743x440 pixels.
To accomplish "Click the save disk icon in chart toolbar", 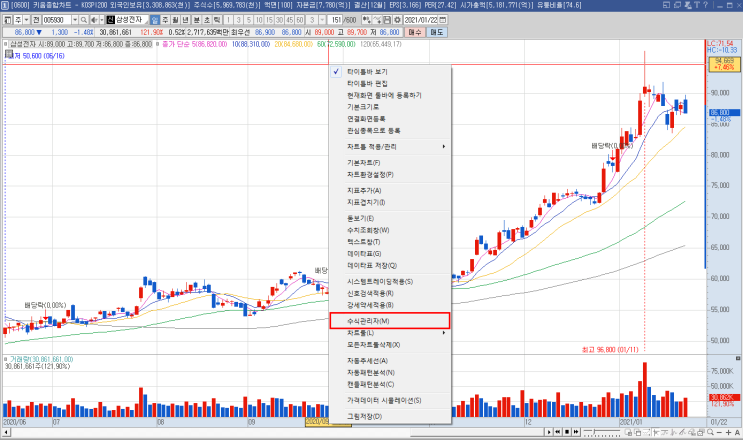I will tap(387, 20).
